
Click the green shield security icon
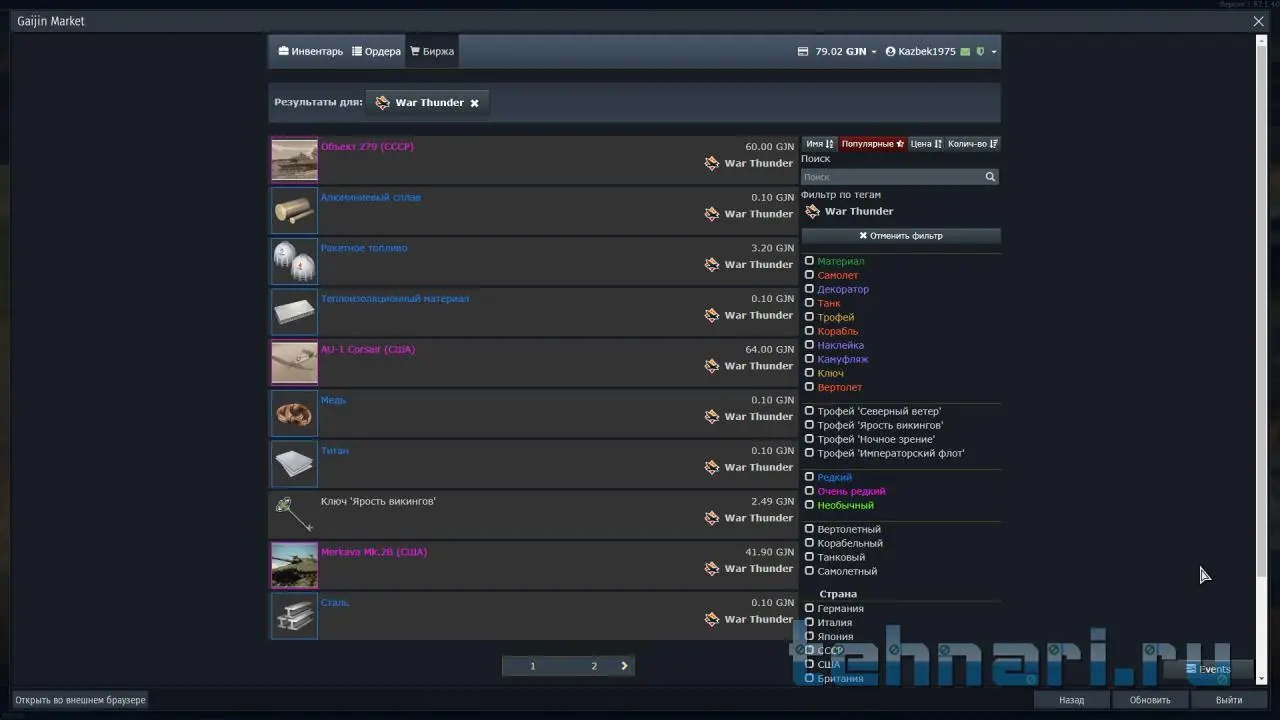point(980,51)
